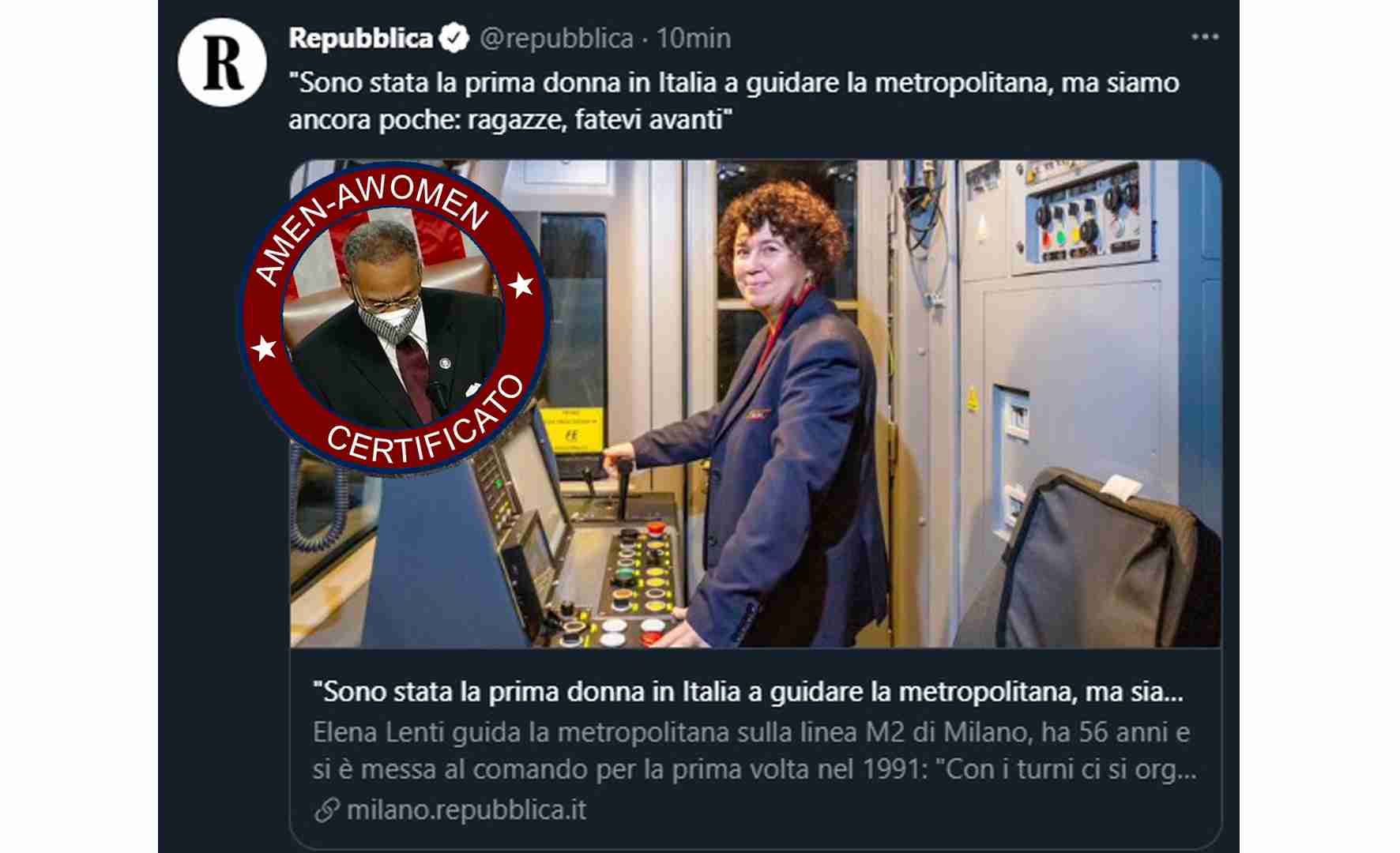1400x853 pixels.
Task: Click the blue verified badge
Action: pos(453,39)
